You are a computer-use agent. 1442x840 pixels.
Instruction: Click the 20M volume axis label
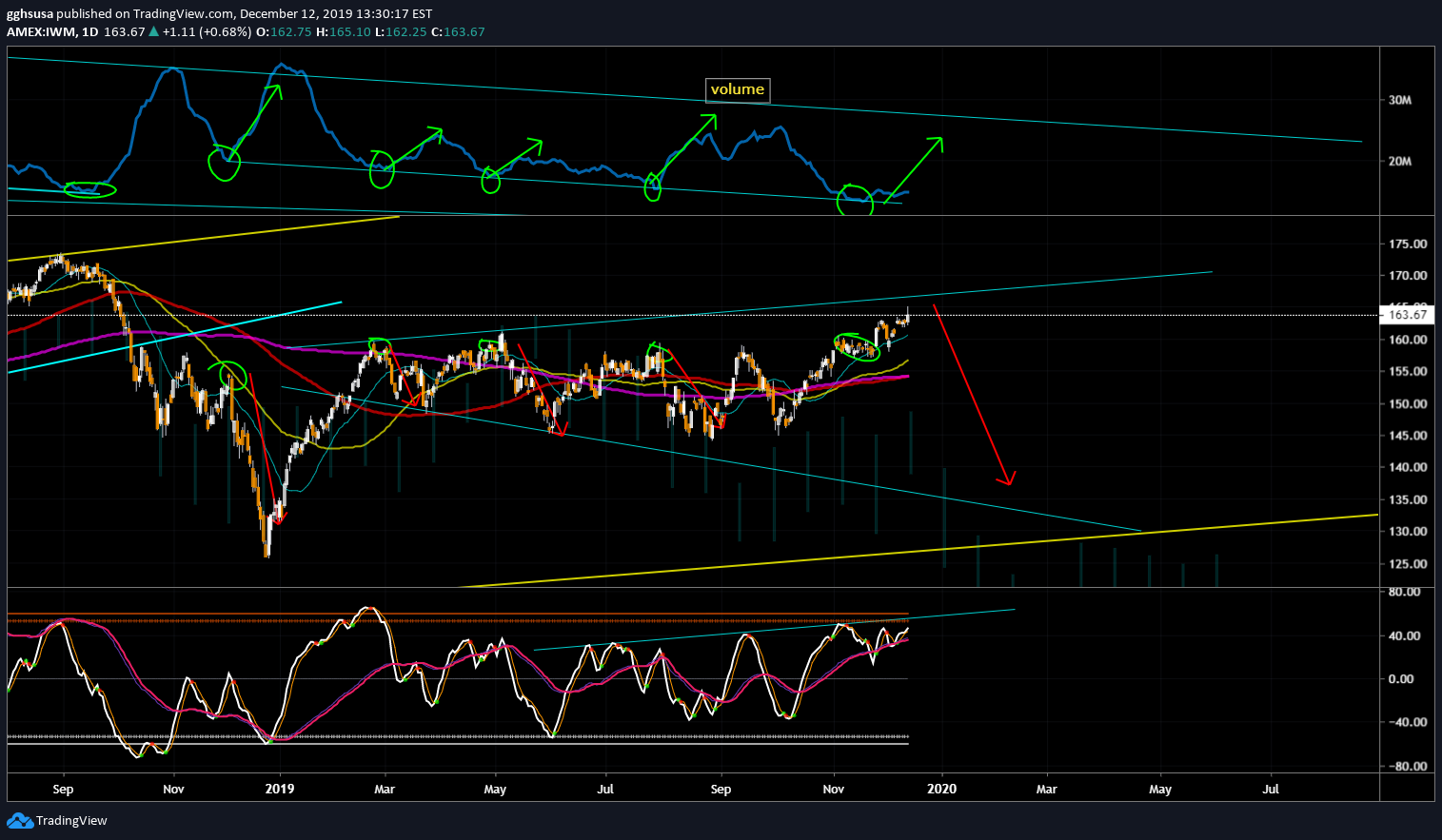1399,162
